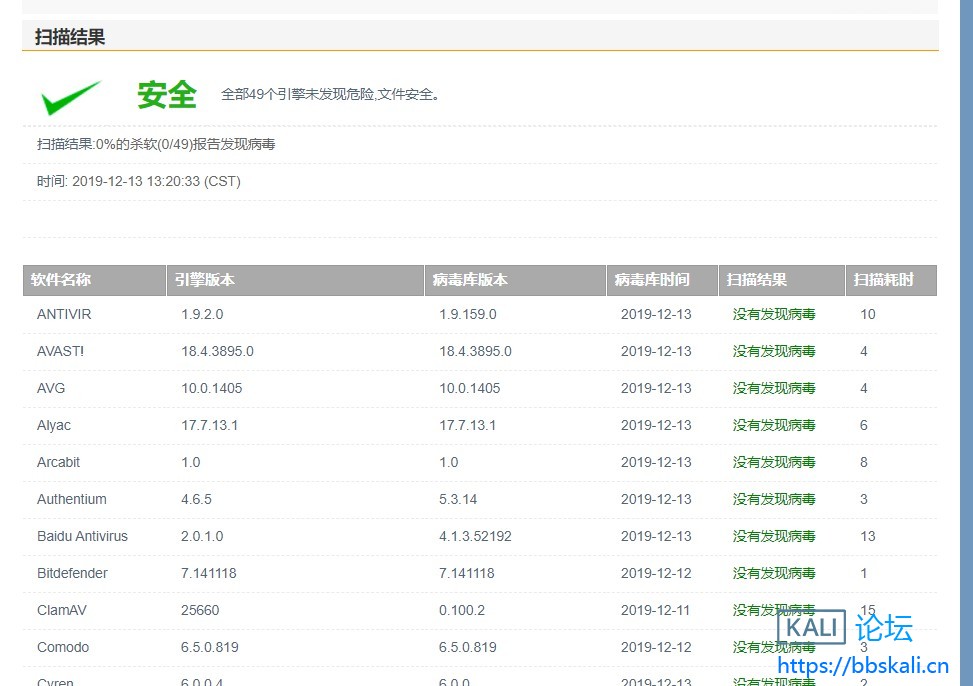Click the green 安全 status text

pyautogui.click(x=167, y=95)
